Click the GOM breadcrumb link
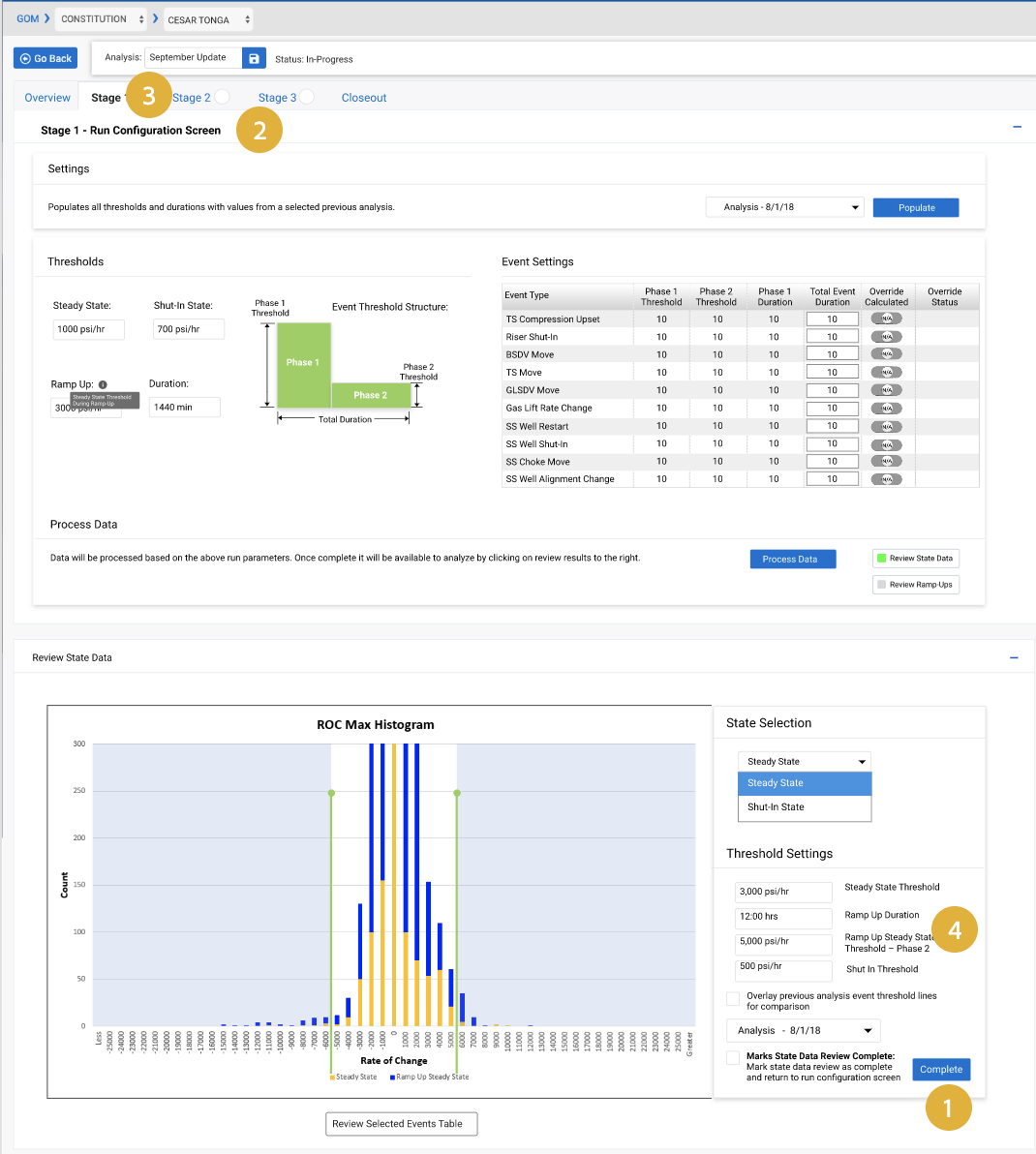The image size is (1036, 1154). 28,18
